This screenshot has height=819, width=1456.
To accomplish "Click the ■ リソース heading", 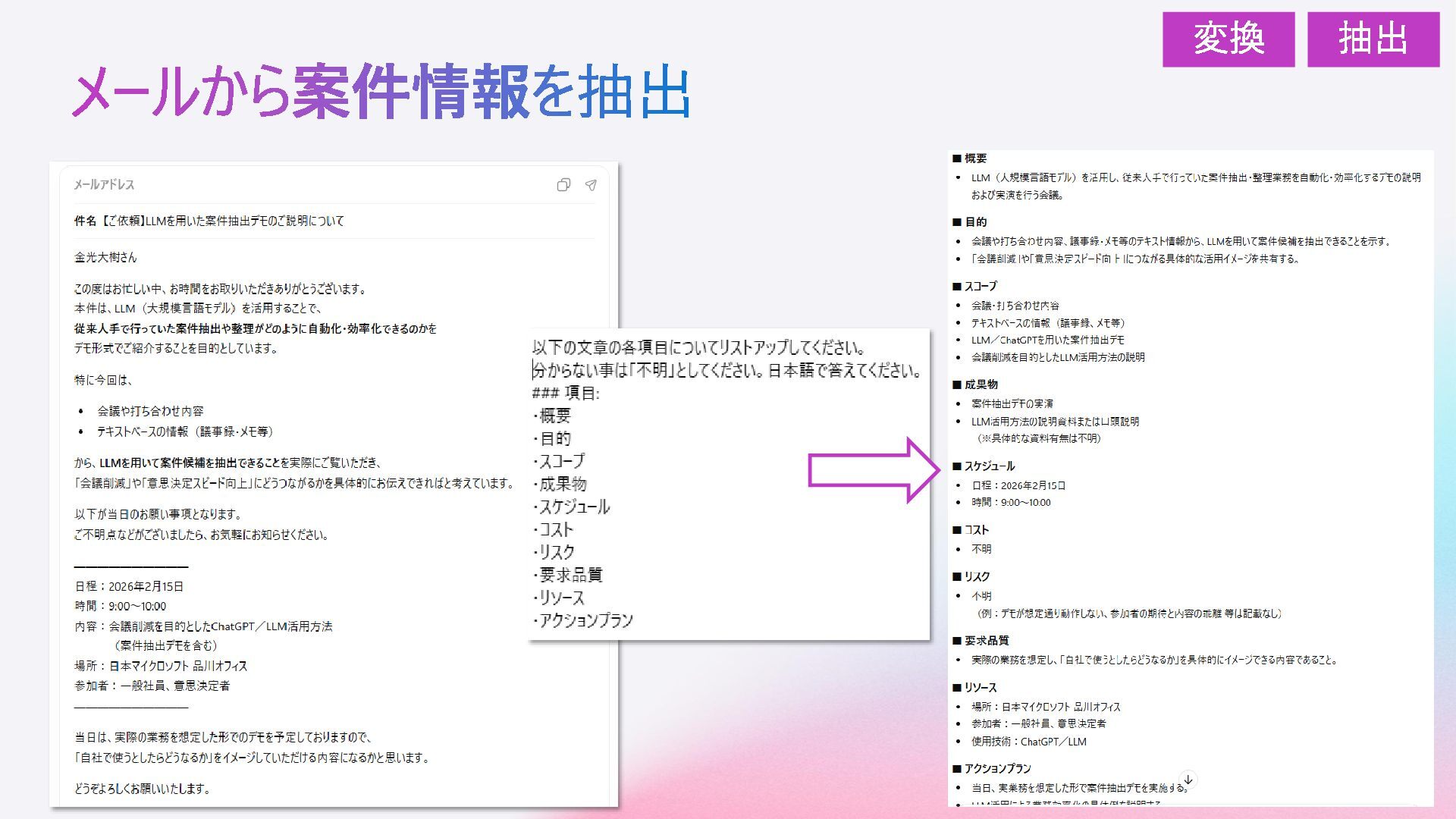I will click(x=974, y=688).
